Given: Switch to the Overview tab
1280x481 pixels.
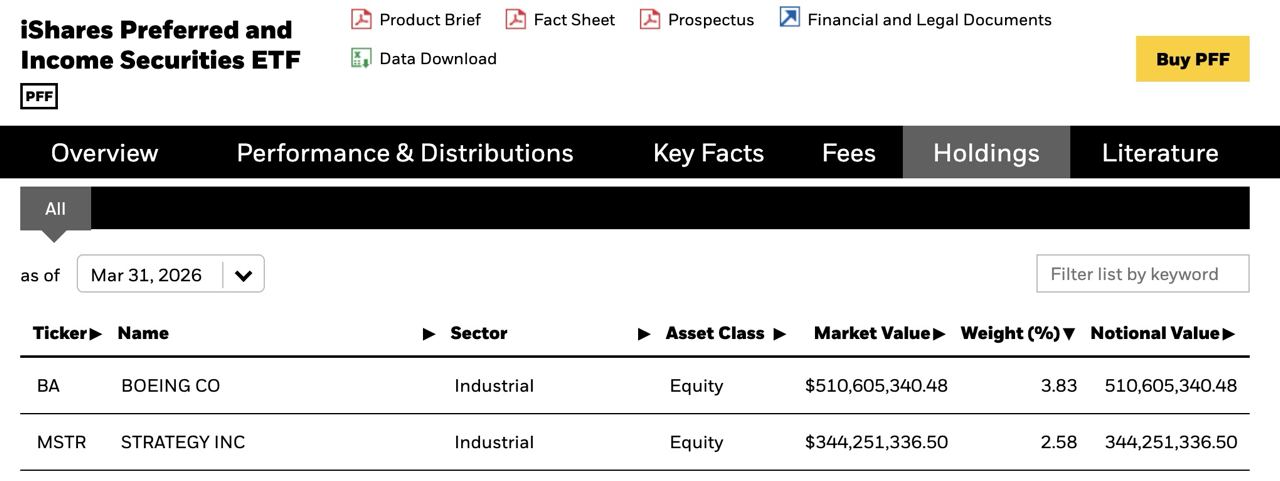Looking at the screenshot, I should pos(104,153).
